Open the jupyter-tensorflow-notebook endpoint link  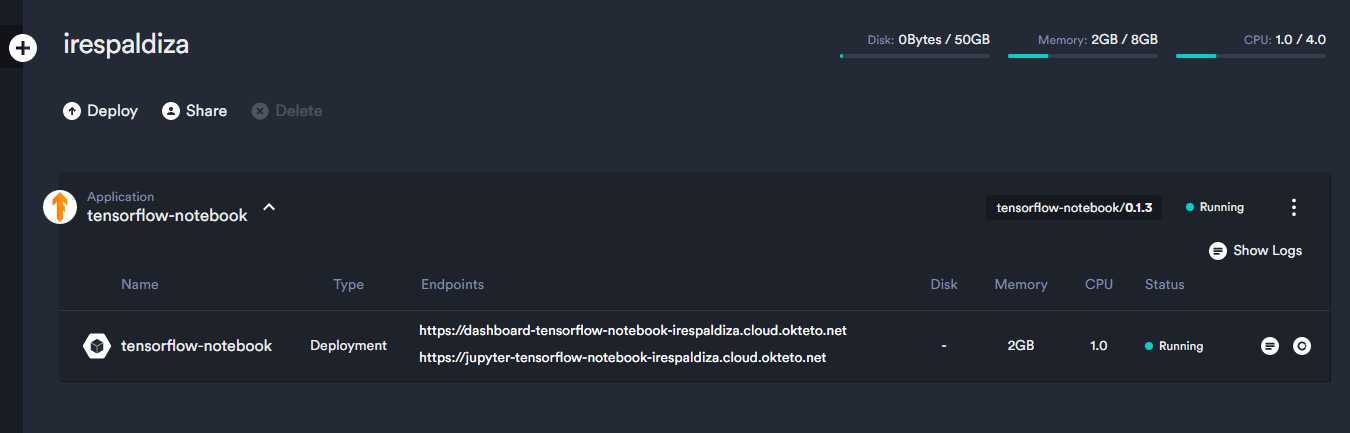[x=622, y=357]
